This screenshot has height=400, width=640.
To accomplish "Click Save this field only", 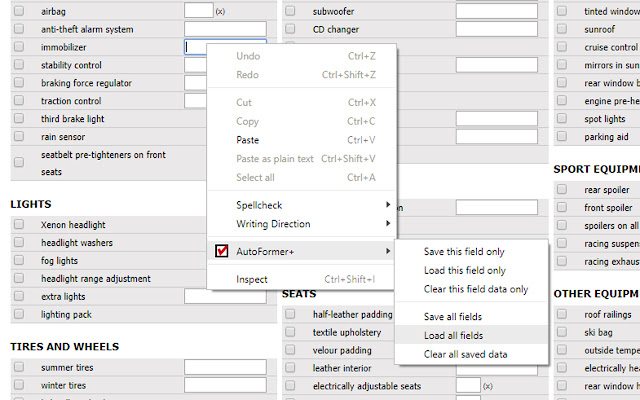I will [464, 251].
